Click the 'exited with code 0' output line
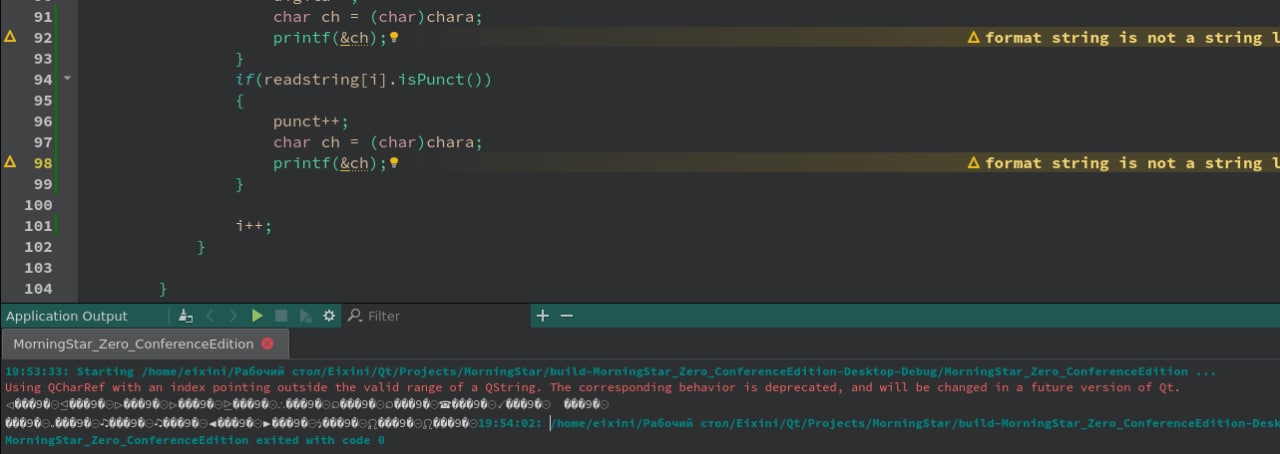Screen dimensions: 1280x454 [x=194, y=440]
